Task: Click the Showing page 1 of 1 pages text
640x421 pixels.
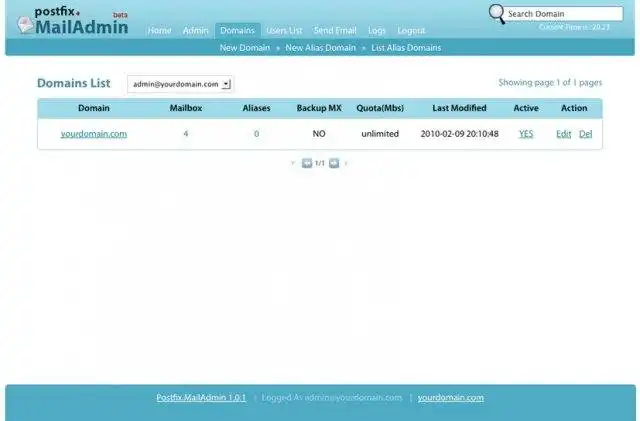Action: pyautogui.click(x=550, y=83)
